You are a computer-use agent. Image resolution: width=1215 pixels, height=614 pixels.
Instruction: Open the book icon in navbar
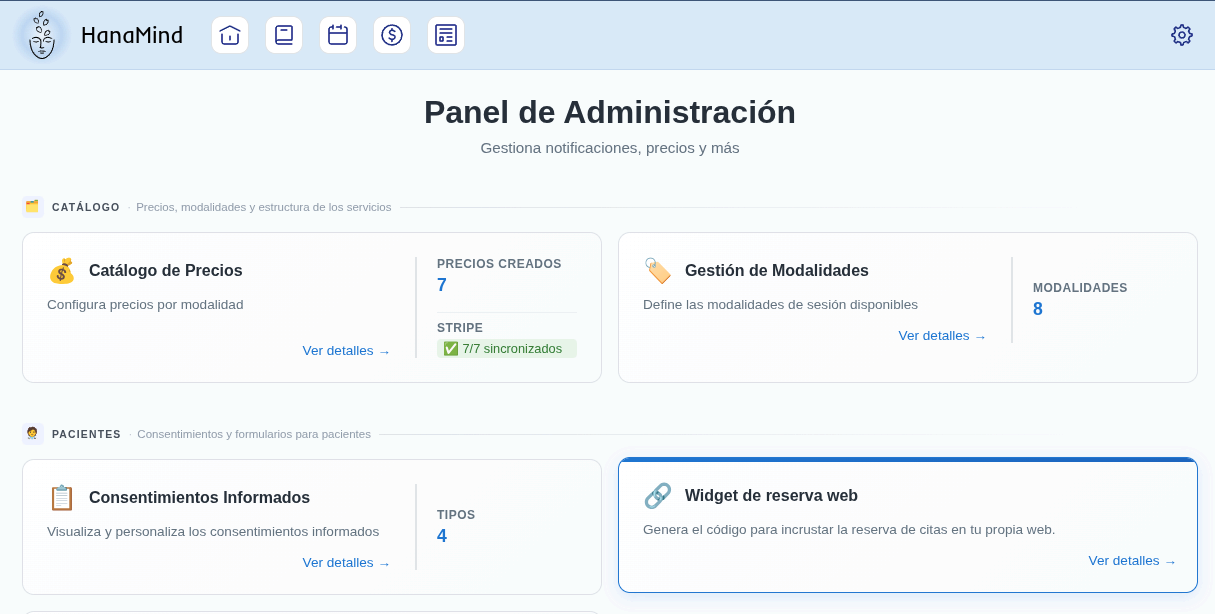point(284,35)
